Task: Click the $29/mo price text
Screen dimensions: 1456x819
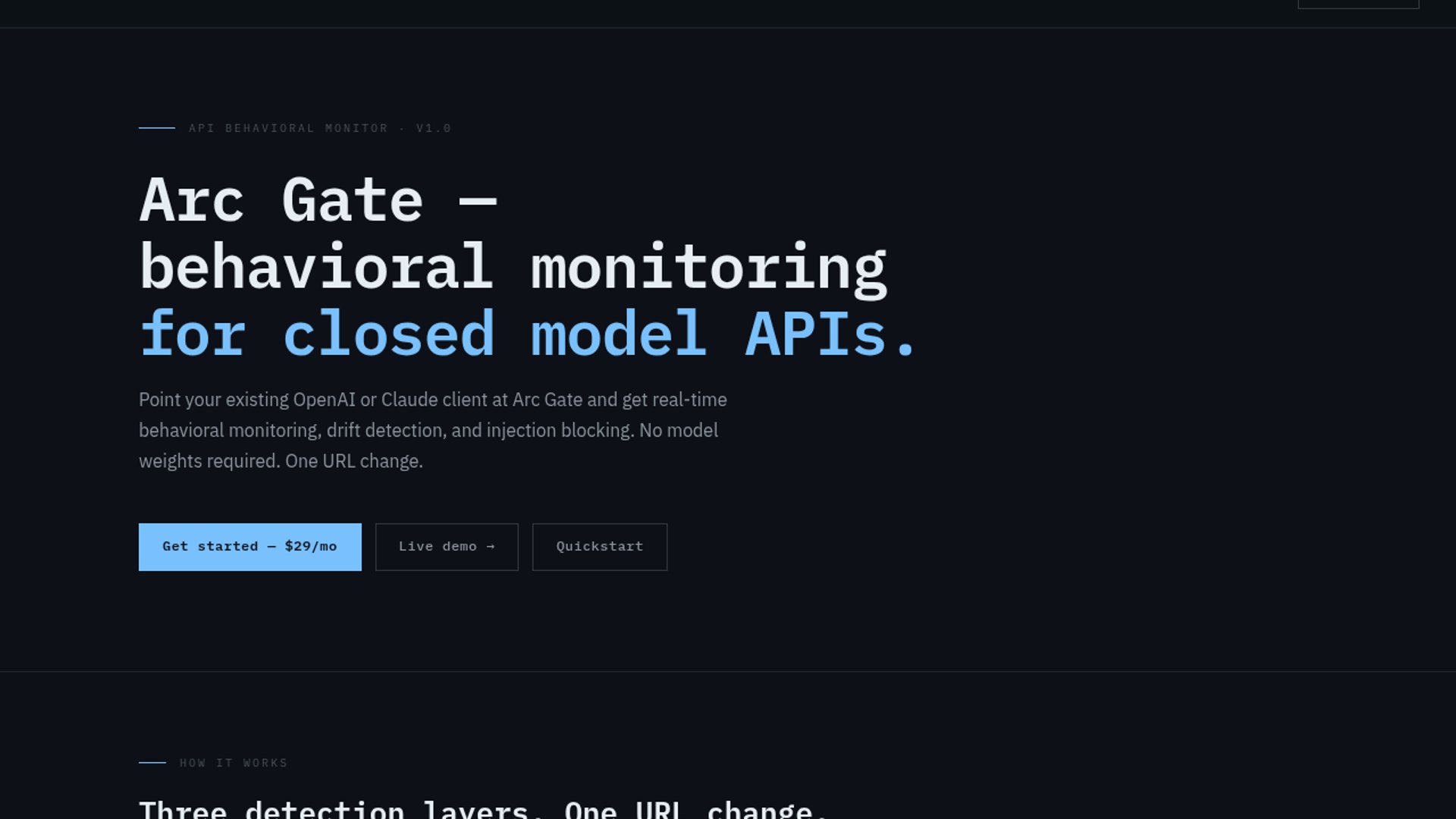Action: pyautogui.click(x=310, y=547)
